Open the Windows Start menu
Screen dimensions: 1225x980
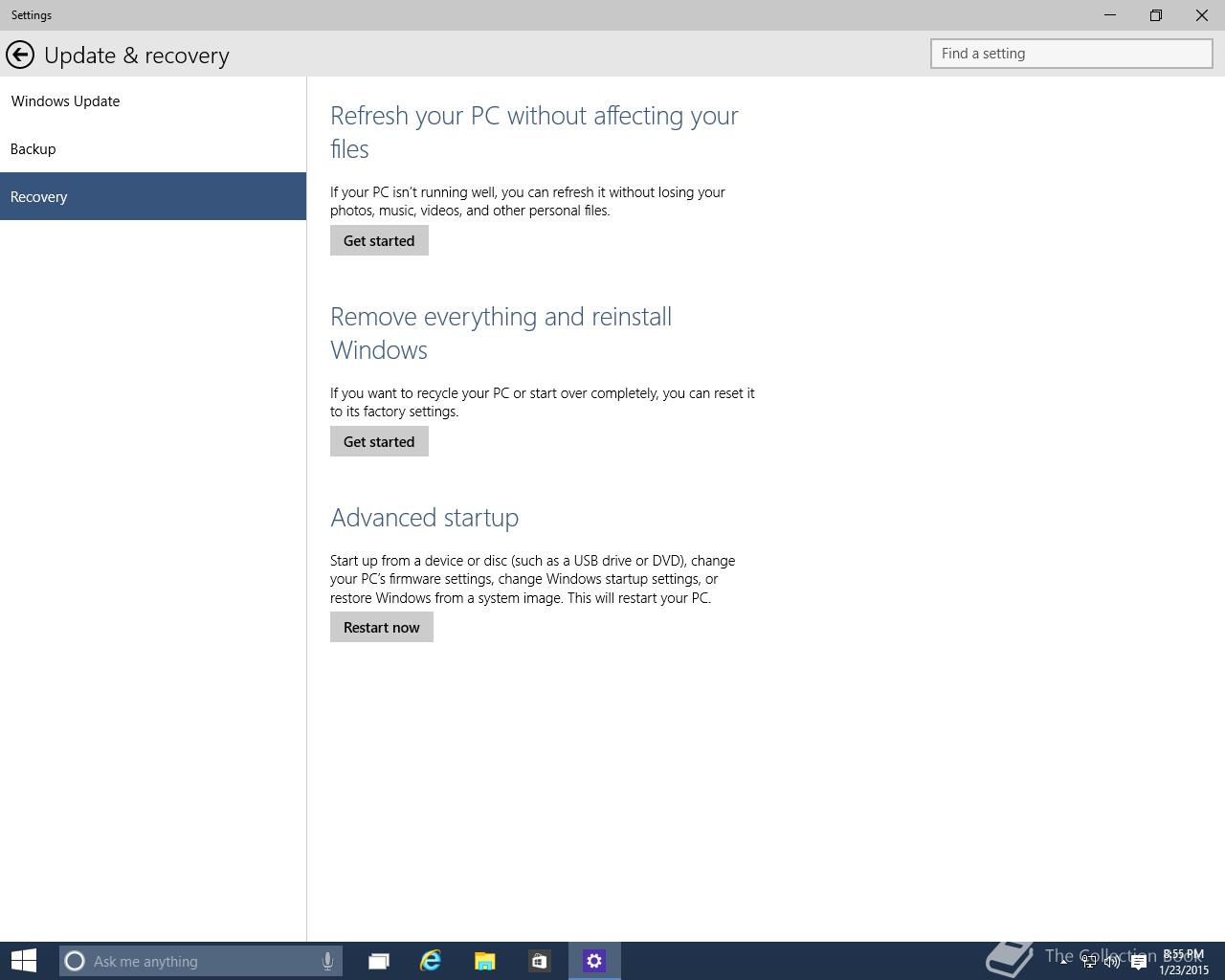(23, 961)
